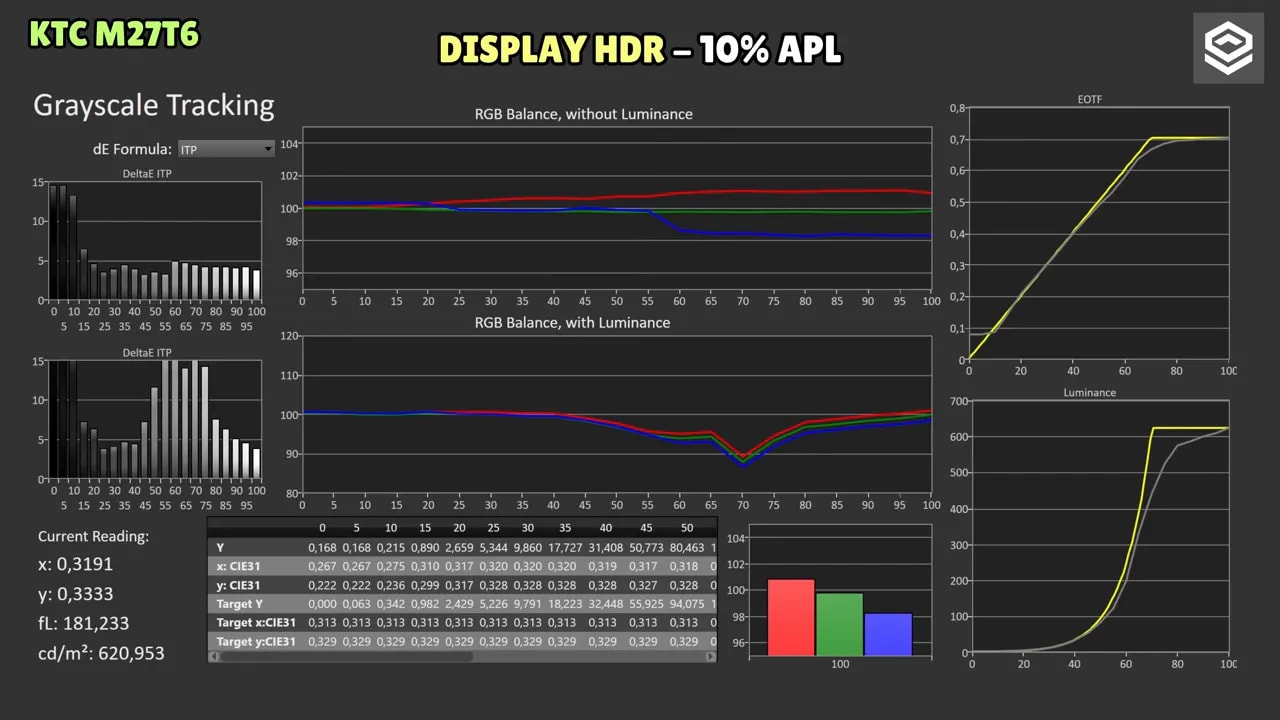Click the Y value 50,773 cell
Image resolution: width=1280 pixels, height=720 pixels.
click(x=645, y=547)
